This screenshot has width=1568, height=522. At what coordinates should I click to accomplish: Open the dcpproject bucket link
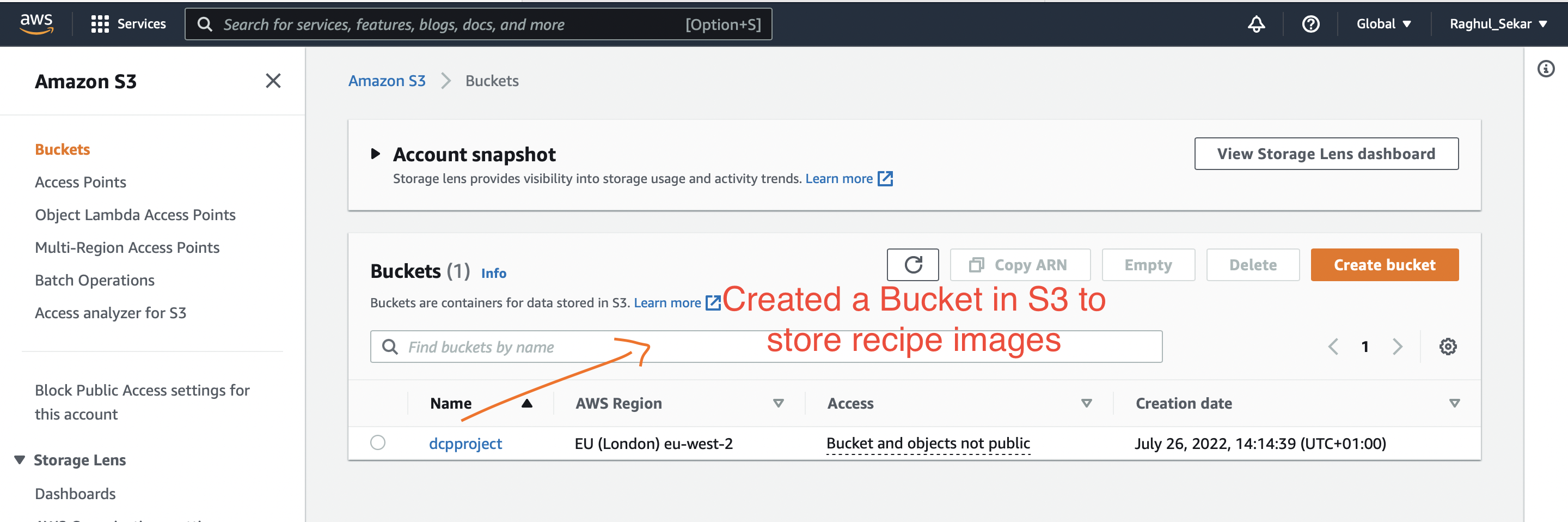[x=465, y=444]
